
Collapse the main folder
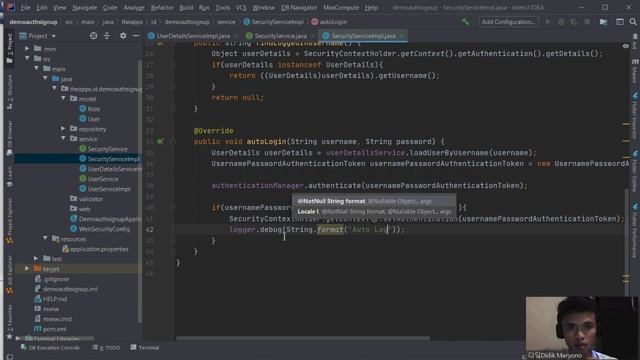[x=36, y=69]
